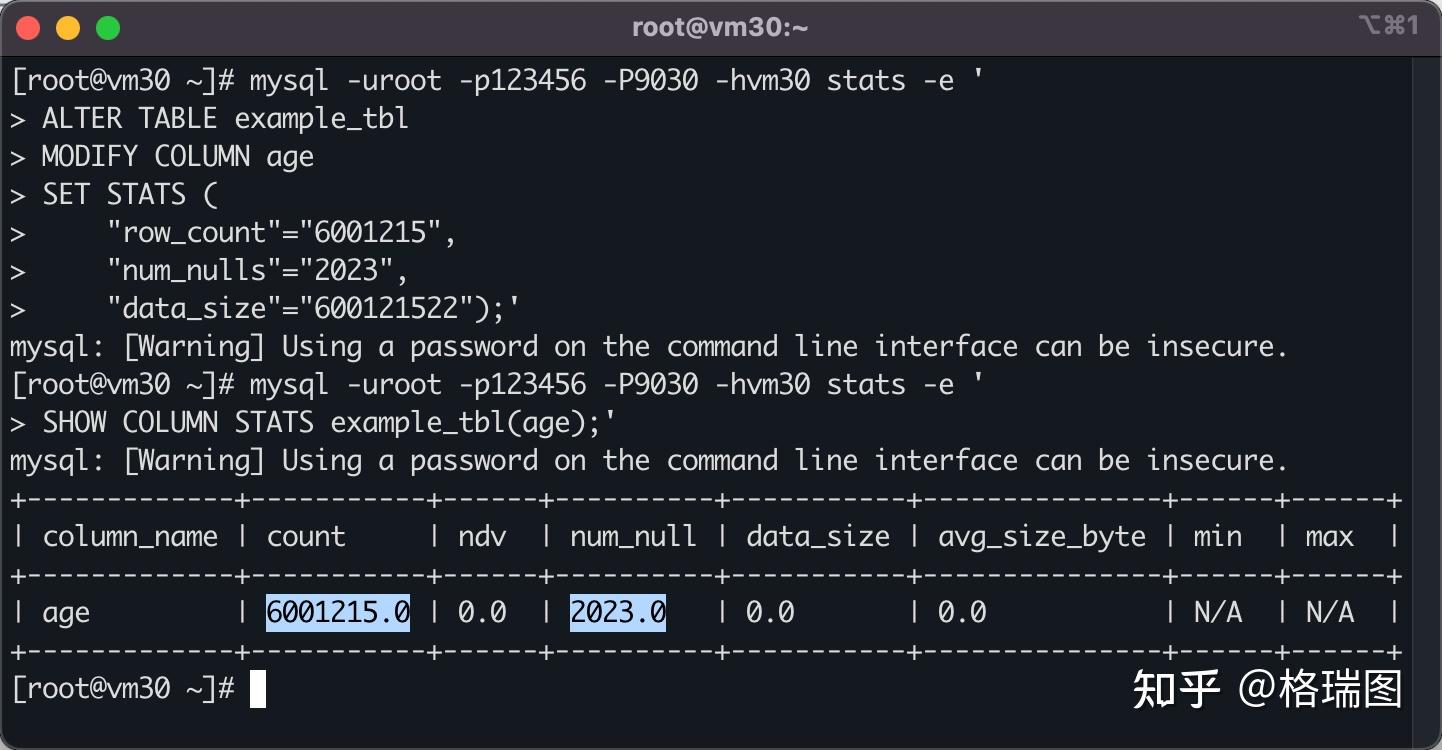The height and width of the screenshot is (750, 1442).
Task: Click the ⌥⌘1 shortcut indicator in title bar
Action: point(1388,26)
